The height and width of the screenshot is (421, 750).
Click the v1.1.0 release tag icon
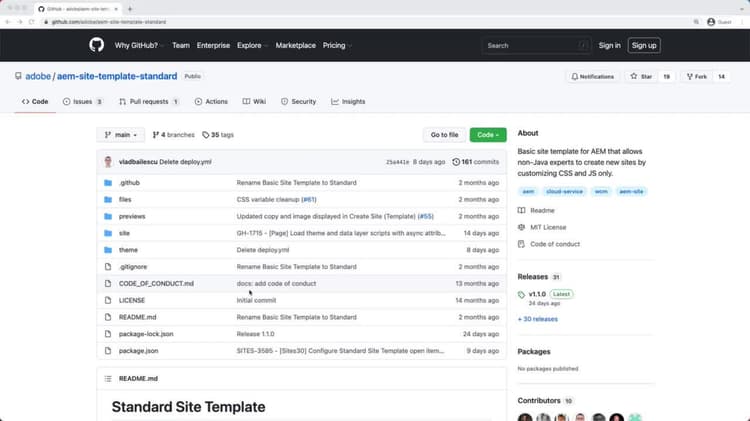(521, 295)
